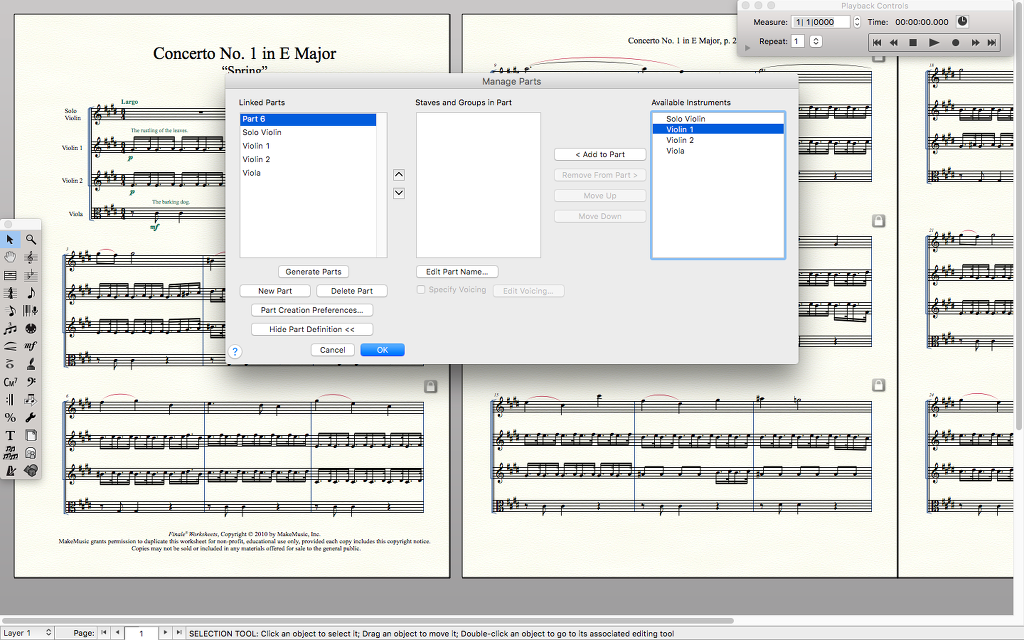
Task: Click the clock icon in Playback Controls
Action: point(963,22)
